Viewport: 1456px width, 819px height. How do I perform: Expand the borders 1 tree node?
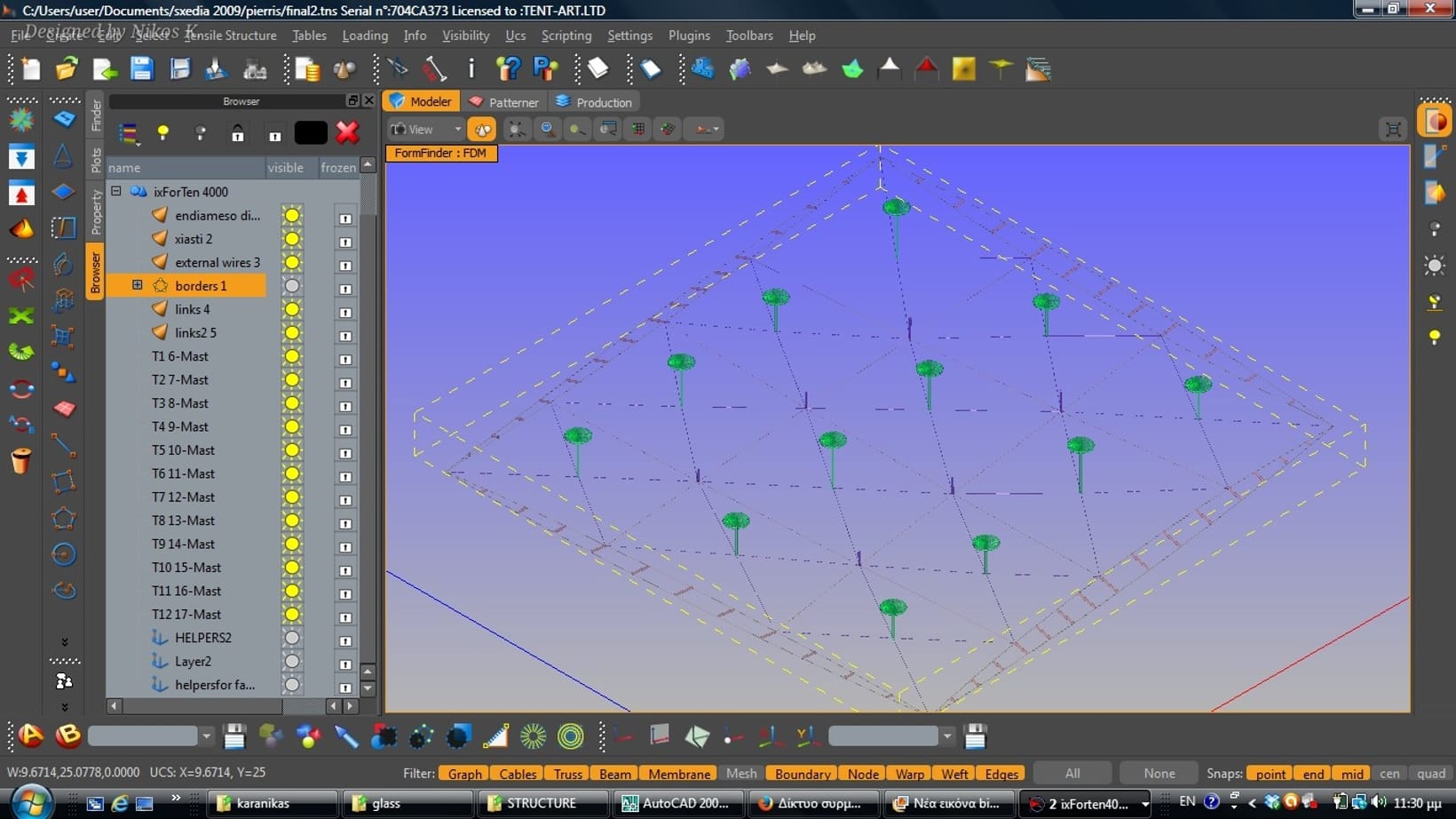(x=138, y=285)
